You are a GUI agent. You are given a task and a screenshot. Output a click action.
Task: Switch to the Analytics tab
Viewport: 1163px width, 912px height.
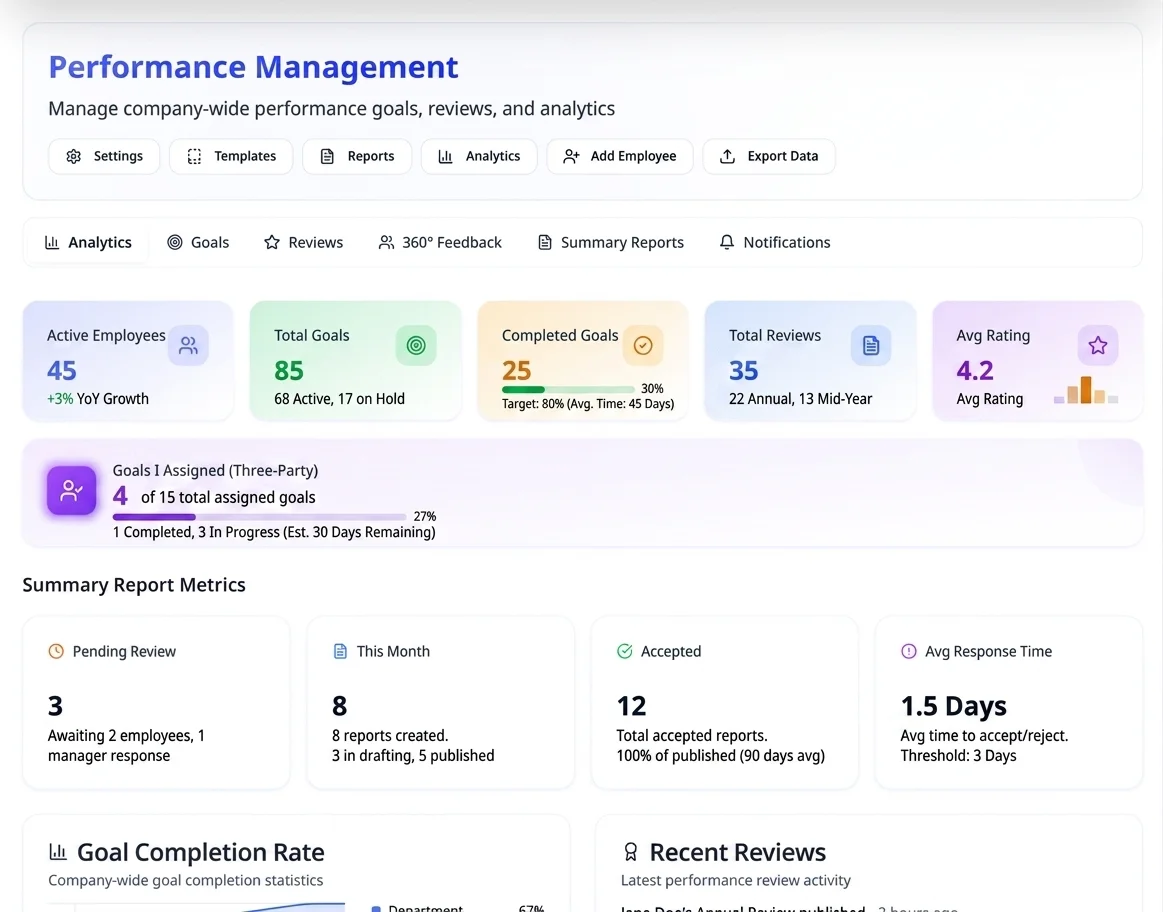click(x=88, y=242)
